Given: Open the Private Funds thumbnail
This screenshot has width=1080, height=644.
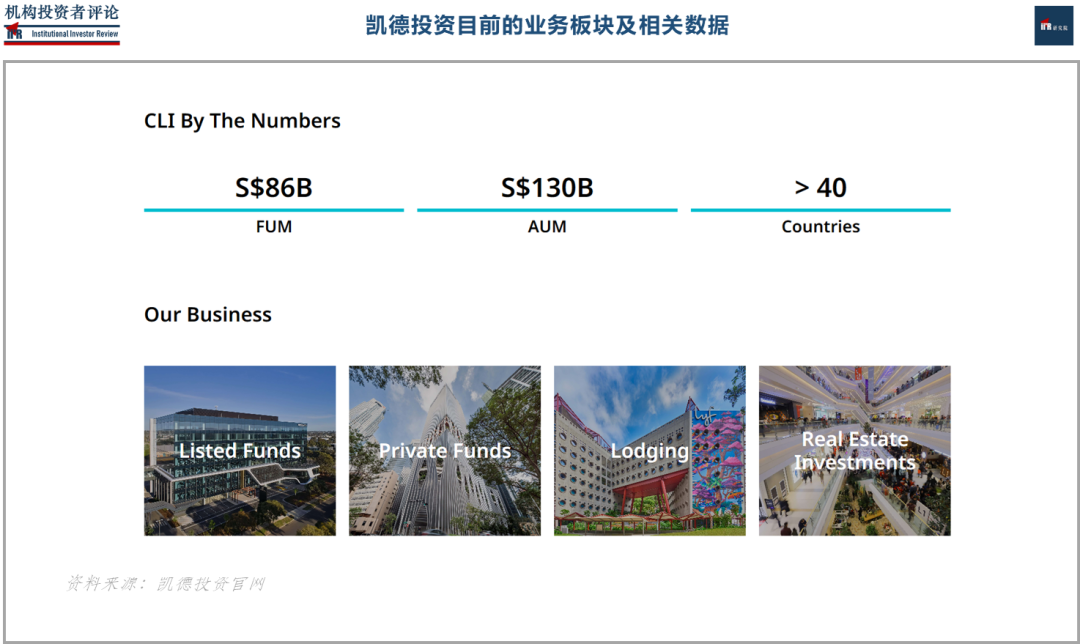Looking at the screenshot, I should tap(444, 450).
